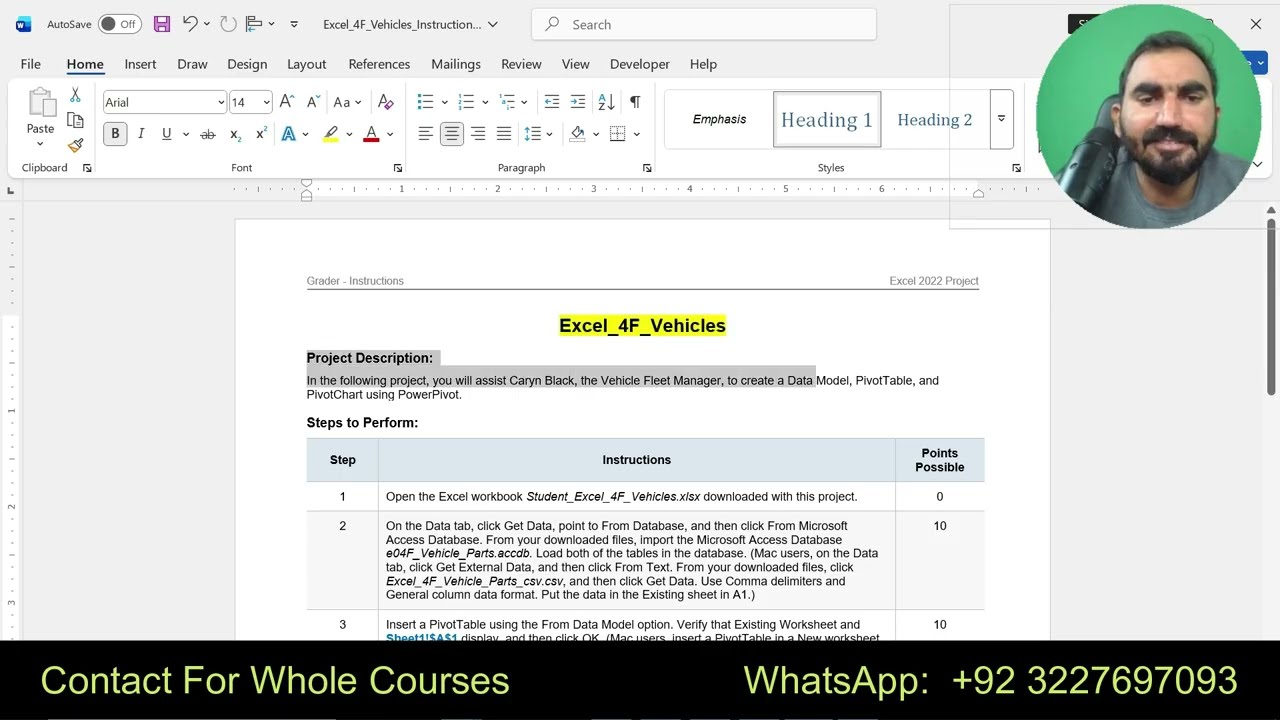Screen dimensions: 1280x720
Task: Decrease paragraph indent
Action: click(552, 102)
